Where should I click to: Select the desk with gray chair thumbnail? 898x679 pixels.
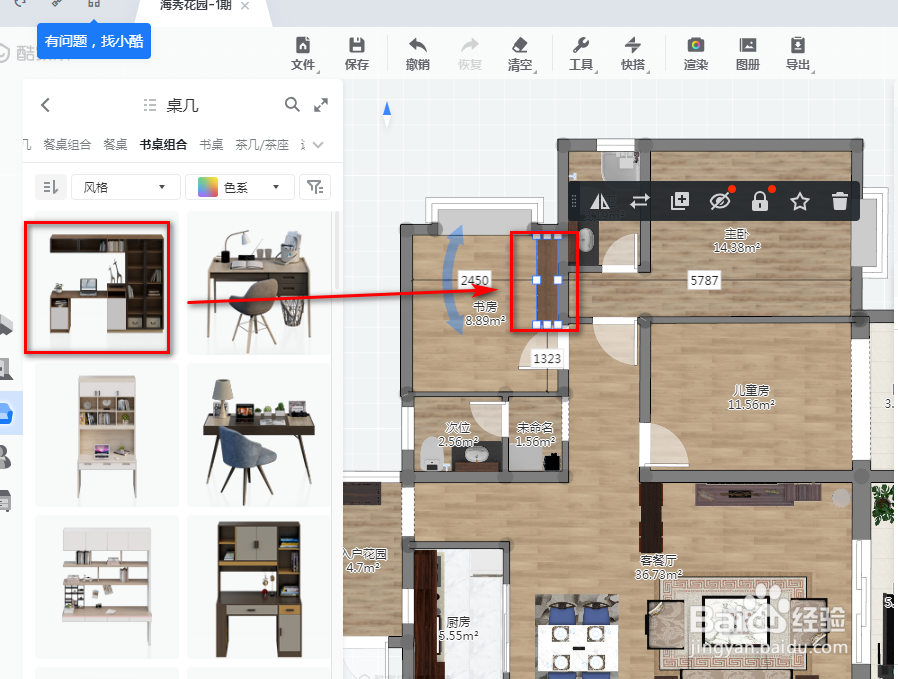pyautogui.click(x=259, y=283)
